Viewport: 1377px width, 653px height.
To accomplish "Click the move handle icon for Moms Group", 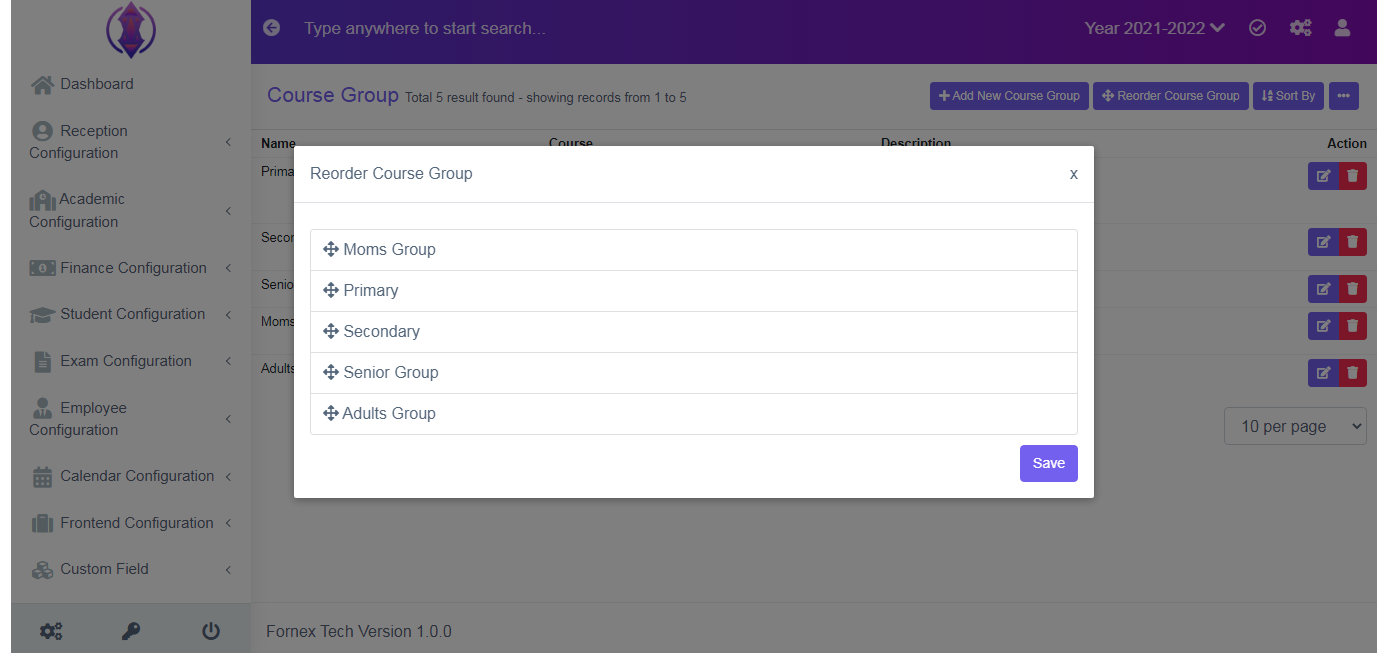I will point(331,250).
